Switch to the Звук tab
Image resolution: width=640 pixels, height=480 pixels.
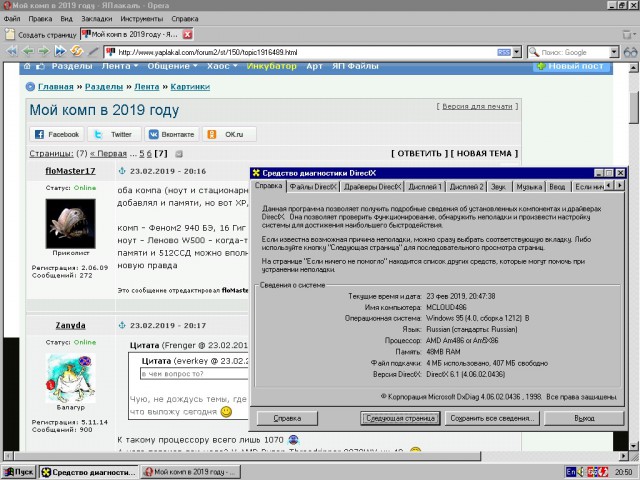pos(498,187)
